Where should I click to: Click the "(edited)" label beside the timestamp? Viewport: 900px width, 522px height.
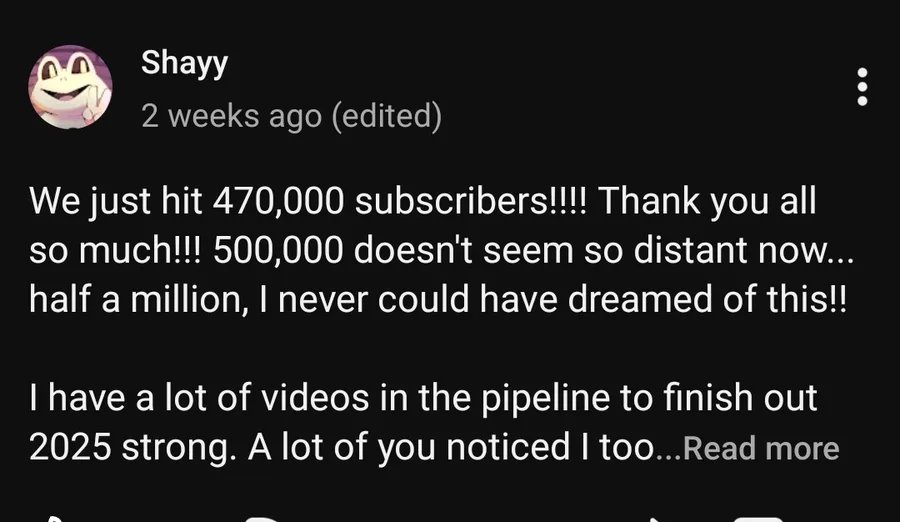pos(386,116)
